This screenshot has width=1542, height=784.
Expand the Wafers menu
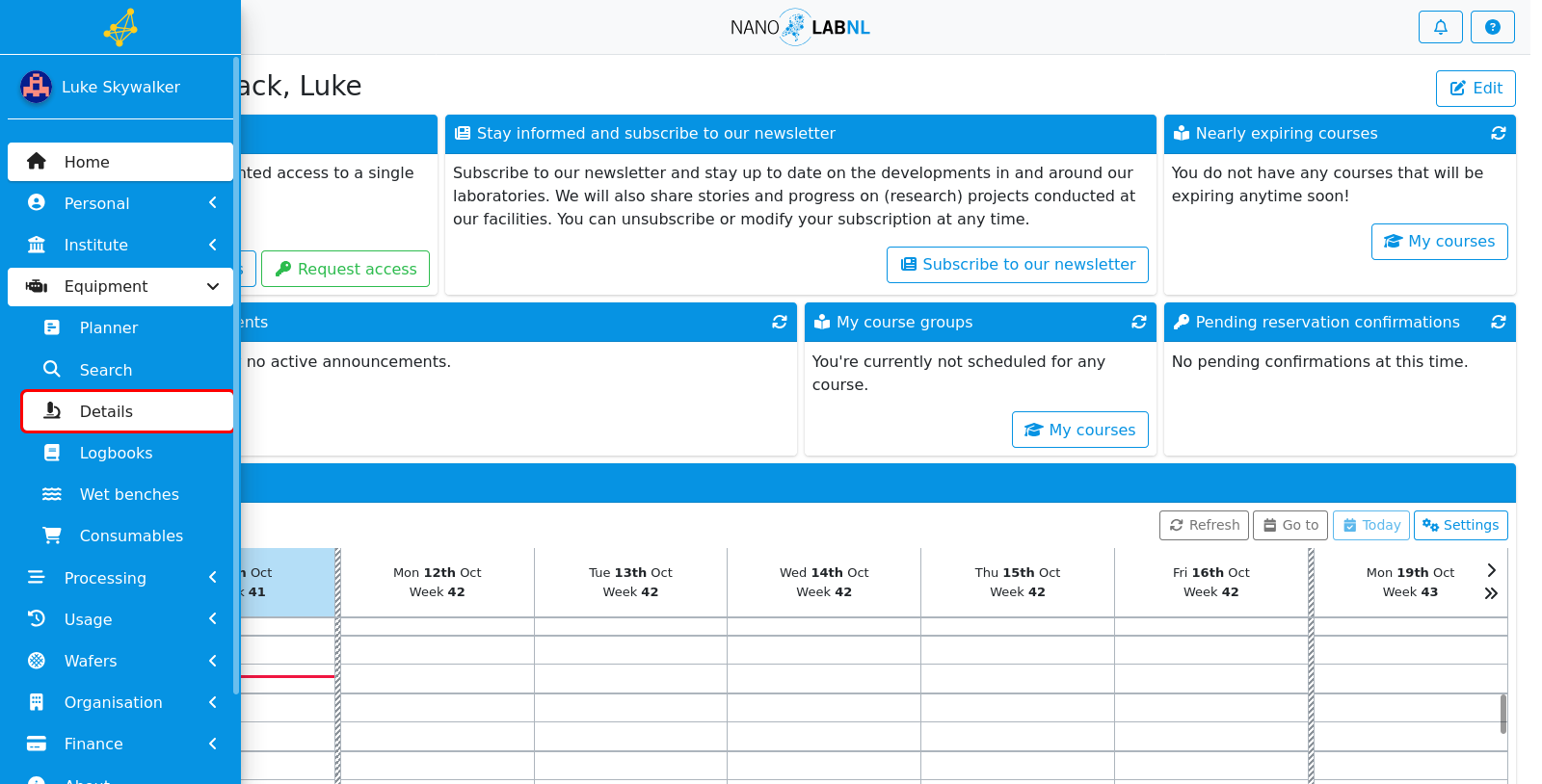pos(120,661)
